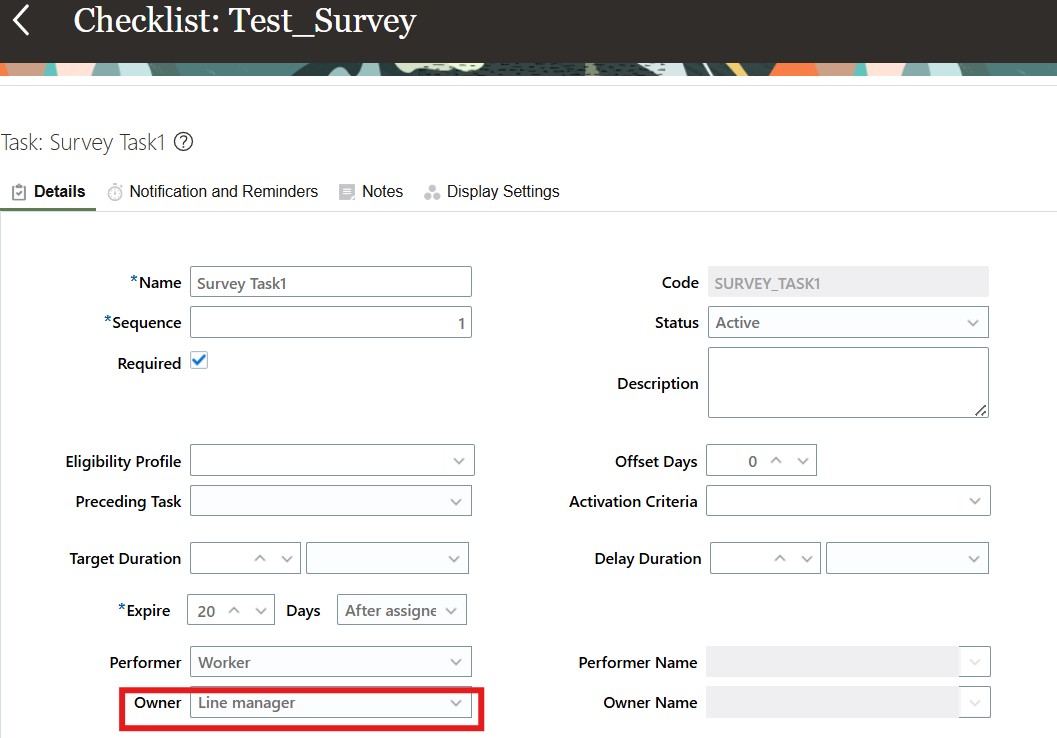
Task: Expand the Eligibility Profile dropdown
Action: 457,461
